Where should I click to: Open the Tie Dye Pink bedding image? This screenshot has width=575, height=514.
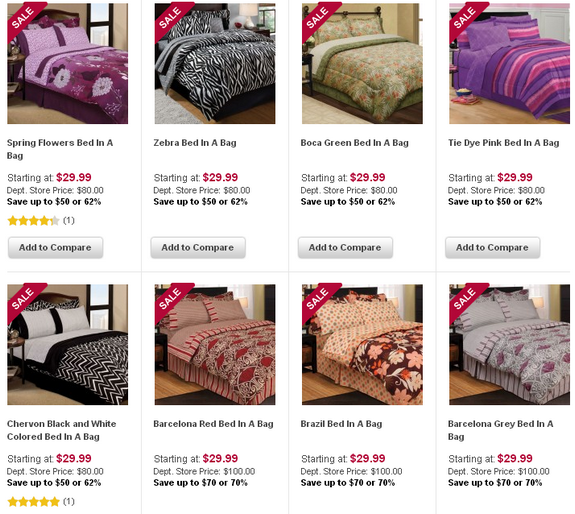click(509, 63)
